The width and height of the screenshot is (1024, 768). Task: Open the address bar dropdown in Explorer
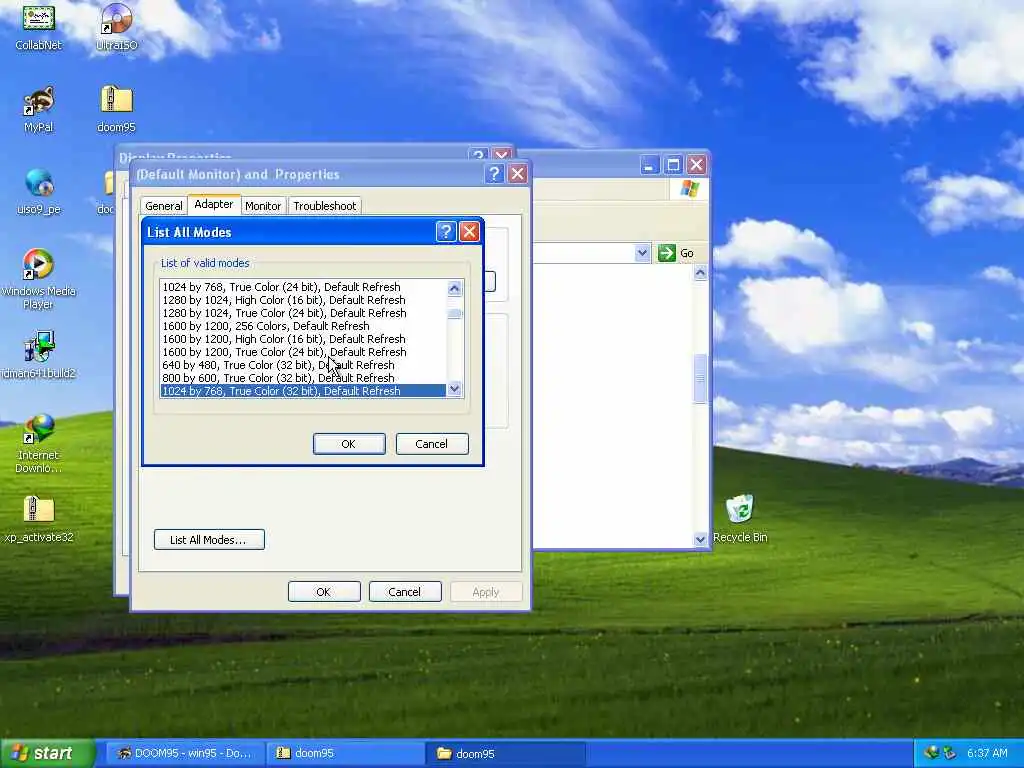tap(643, 253)
